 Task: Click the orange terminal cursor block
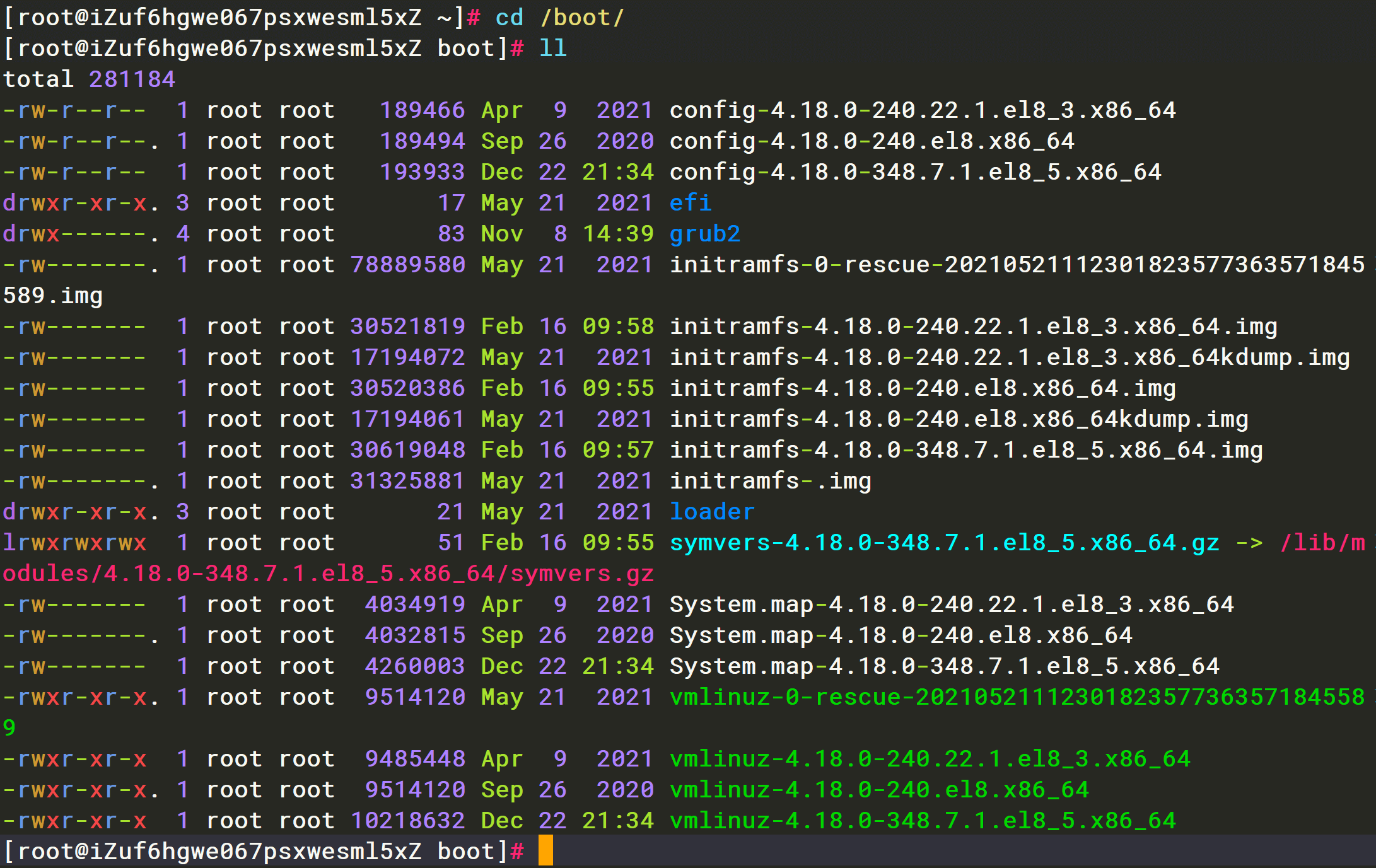545,850
